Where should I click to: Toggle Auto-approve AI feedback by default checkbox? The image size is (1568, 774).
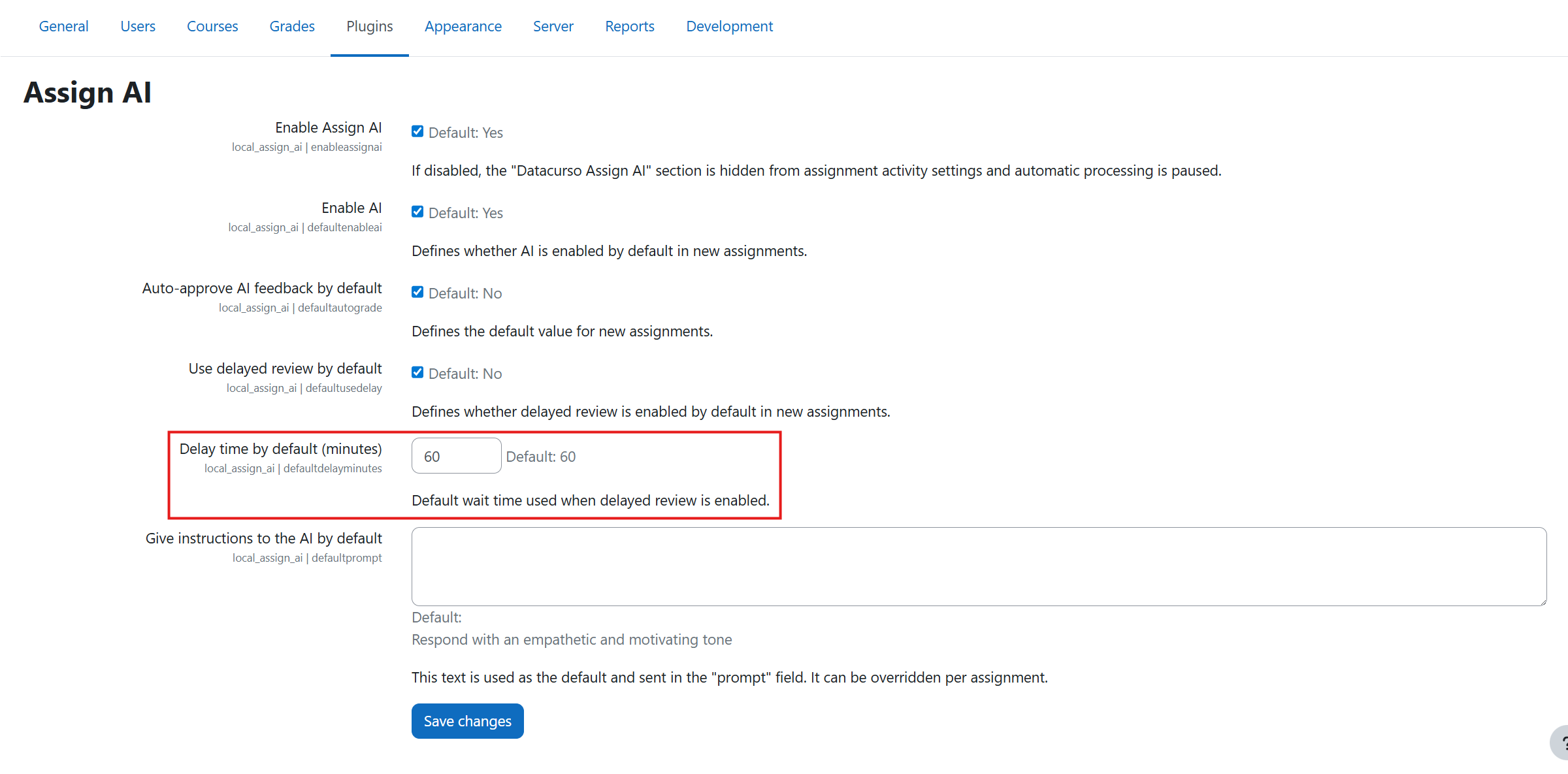417,292
